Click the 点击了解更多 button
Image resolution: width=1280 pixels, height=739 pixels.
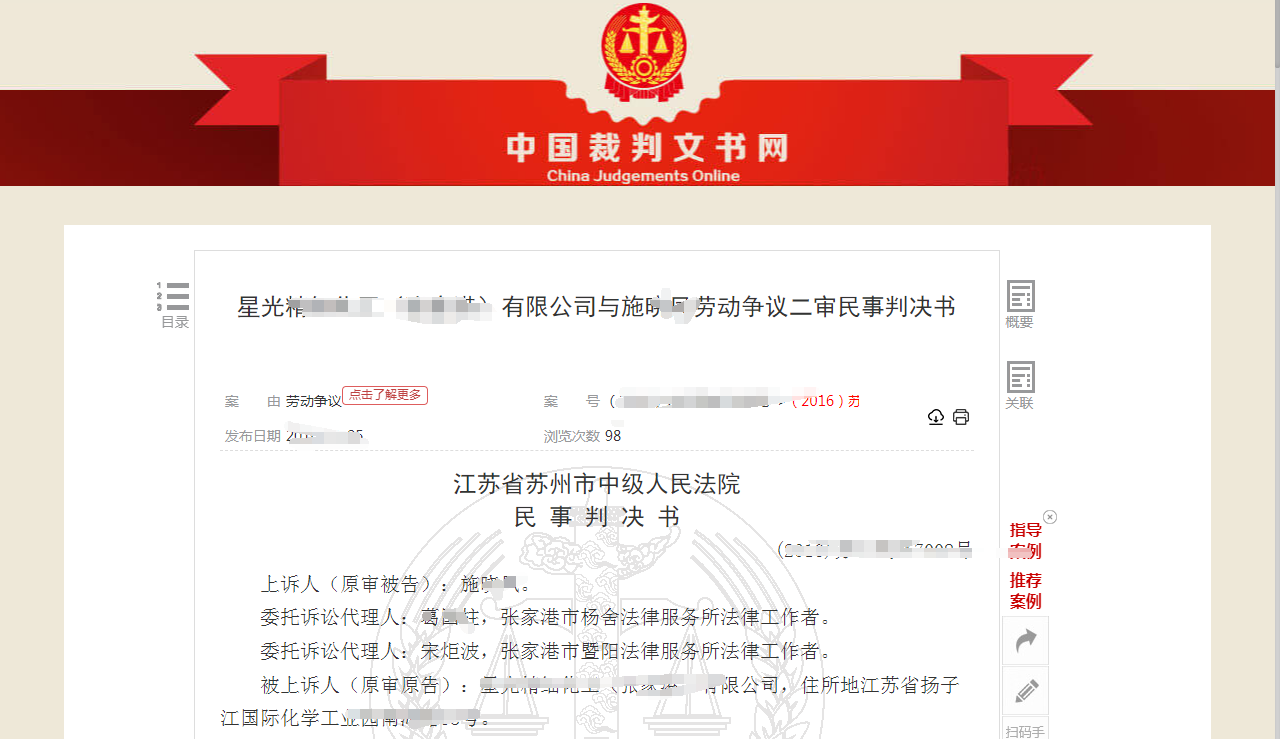[x=385, y=395]
